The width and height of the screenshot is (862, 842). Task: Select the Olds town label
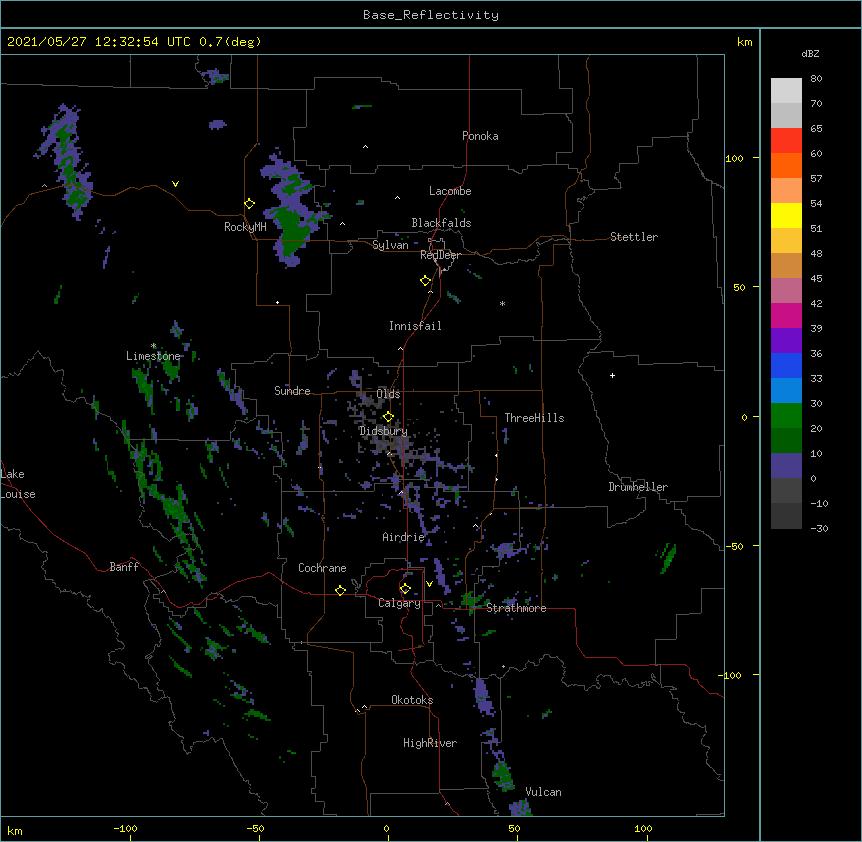[388, 394]
